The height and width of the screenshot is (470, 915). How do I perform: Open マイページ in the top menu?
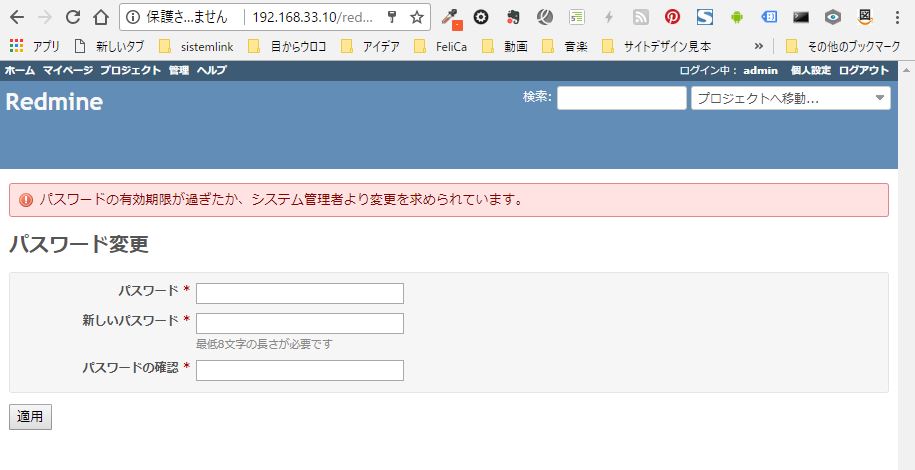click(x=68, y=71)
